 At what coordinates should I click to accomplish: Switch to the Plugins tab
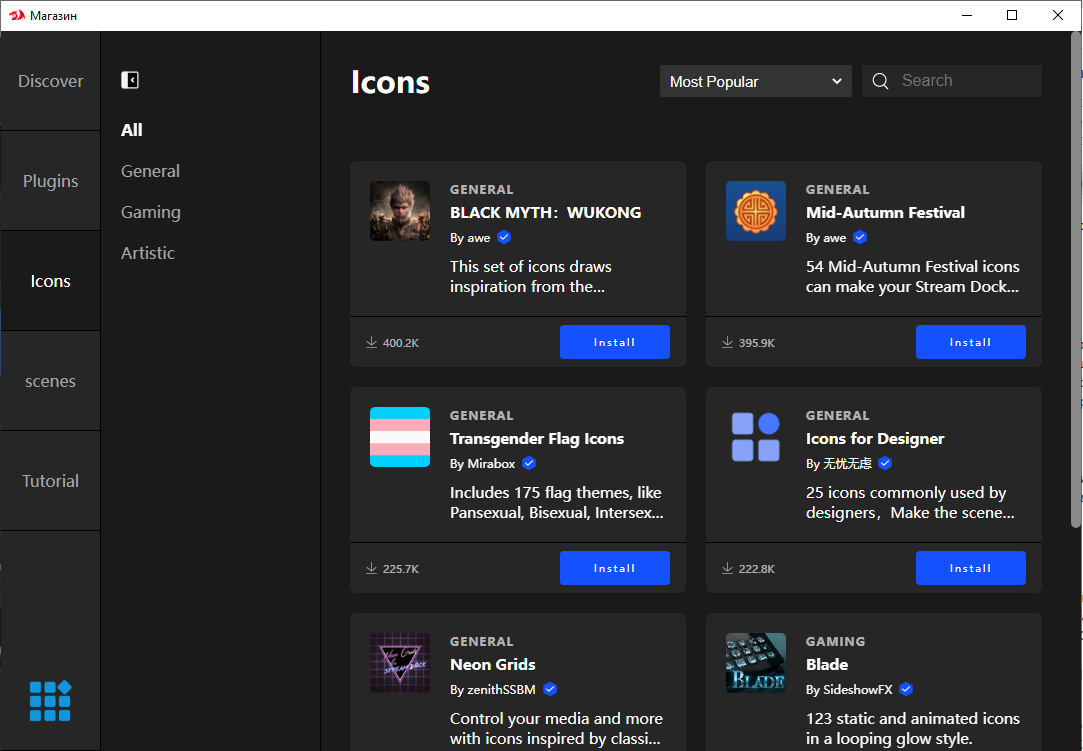50,181
